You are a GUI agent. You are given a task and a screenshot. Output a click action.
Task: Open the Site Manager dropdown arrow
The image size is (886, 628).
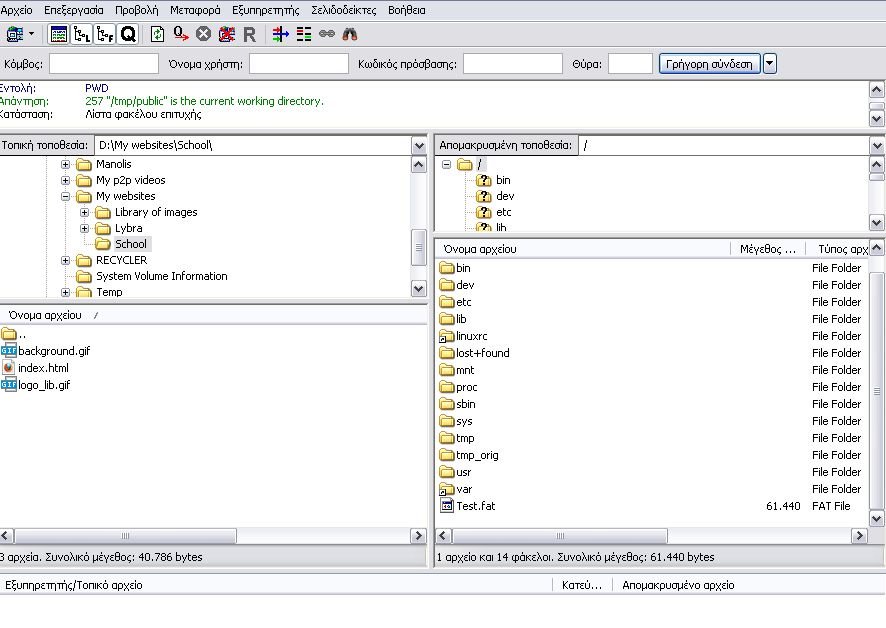(32, 34)
